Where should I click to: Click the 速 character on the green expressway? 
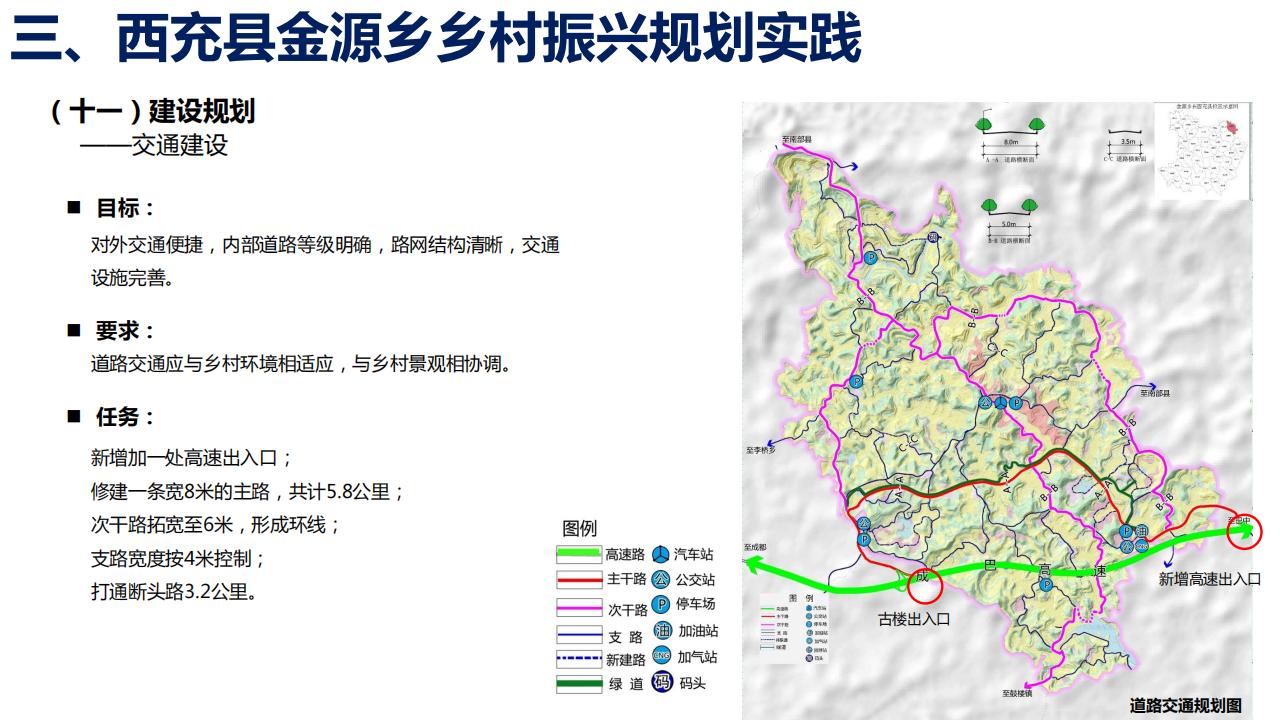coord(1098,570)
